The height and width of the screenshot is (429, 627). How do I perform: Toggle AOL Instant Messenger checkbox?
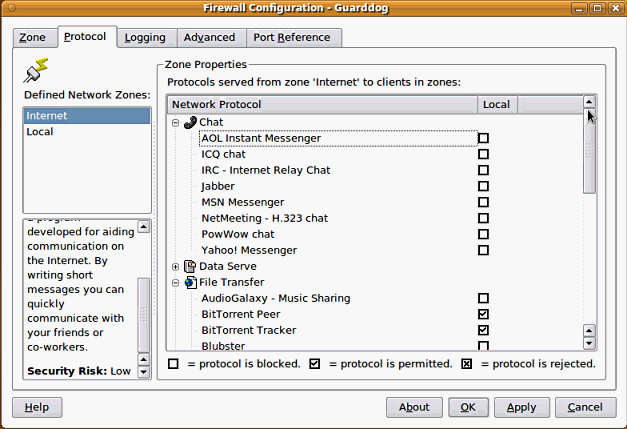(x=483, y=138)
